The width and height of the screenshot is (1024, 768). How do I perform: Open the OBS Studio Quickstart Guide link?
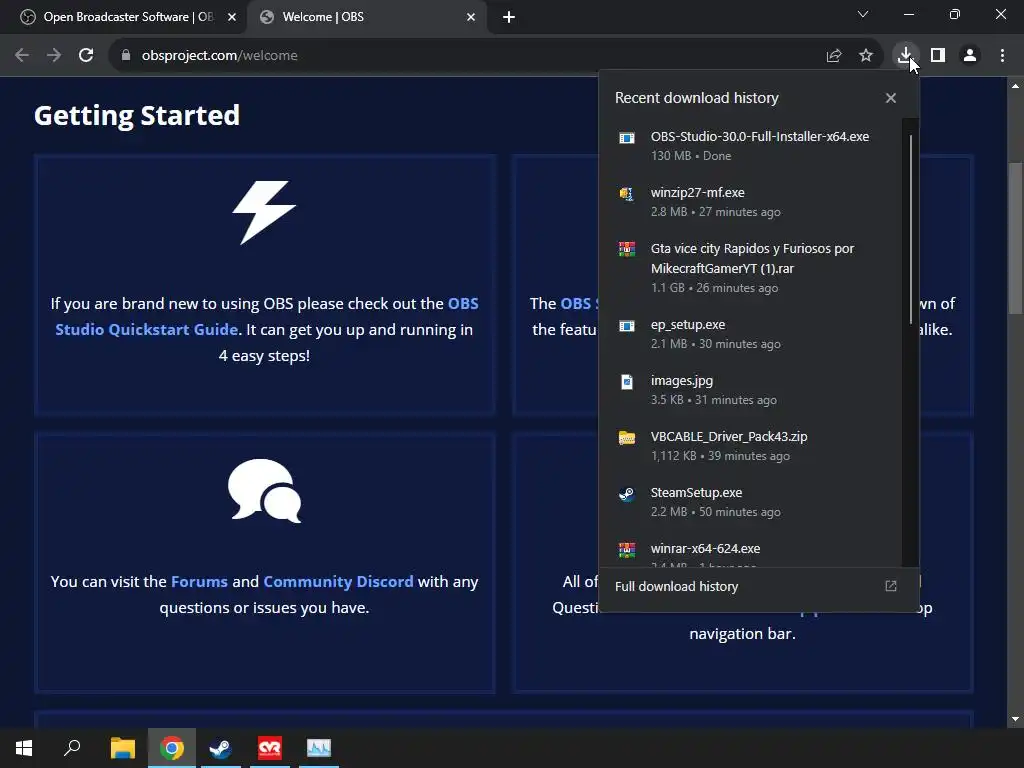pos(266,317)
